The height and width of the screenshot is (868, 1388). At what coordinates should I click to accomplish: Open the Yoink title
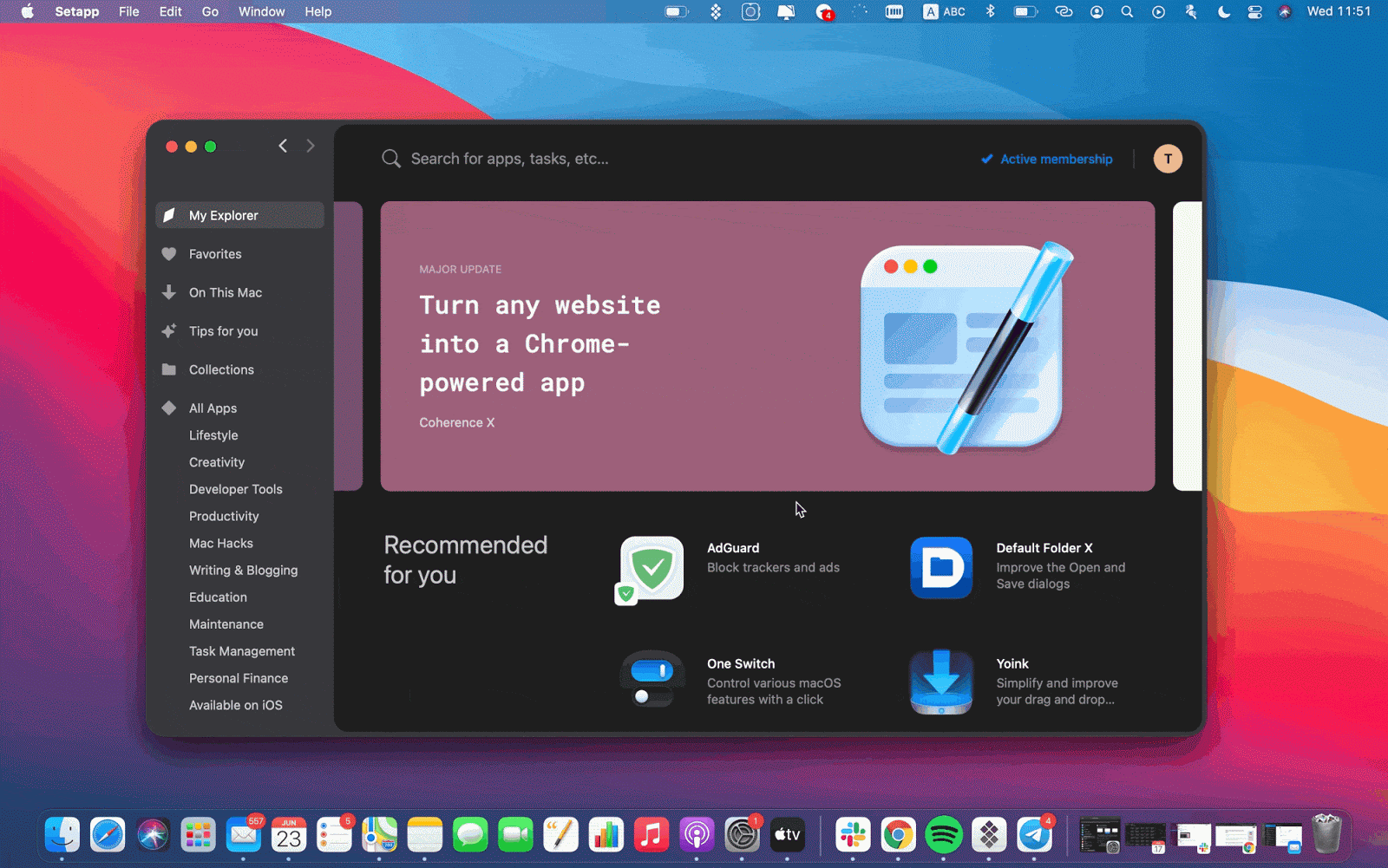tap(1012, 663)
